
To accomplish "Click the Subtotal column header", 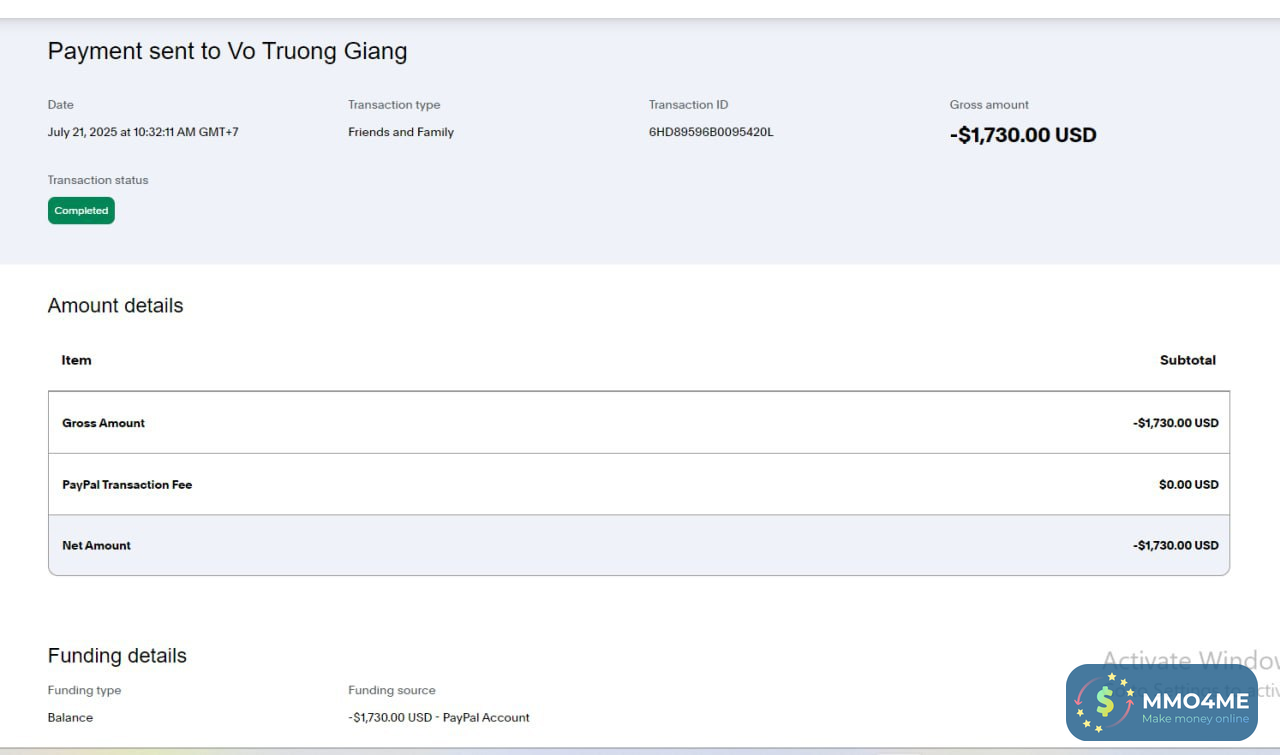I will click(1187, 360).
